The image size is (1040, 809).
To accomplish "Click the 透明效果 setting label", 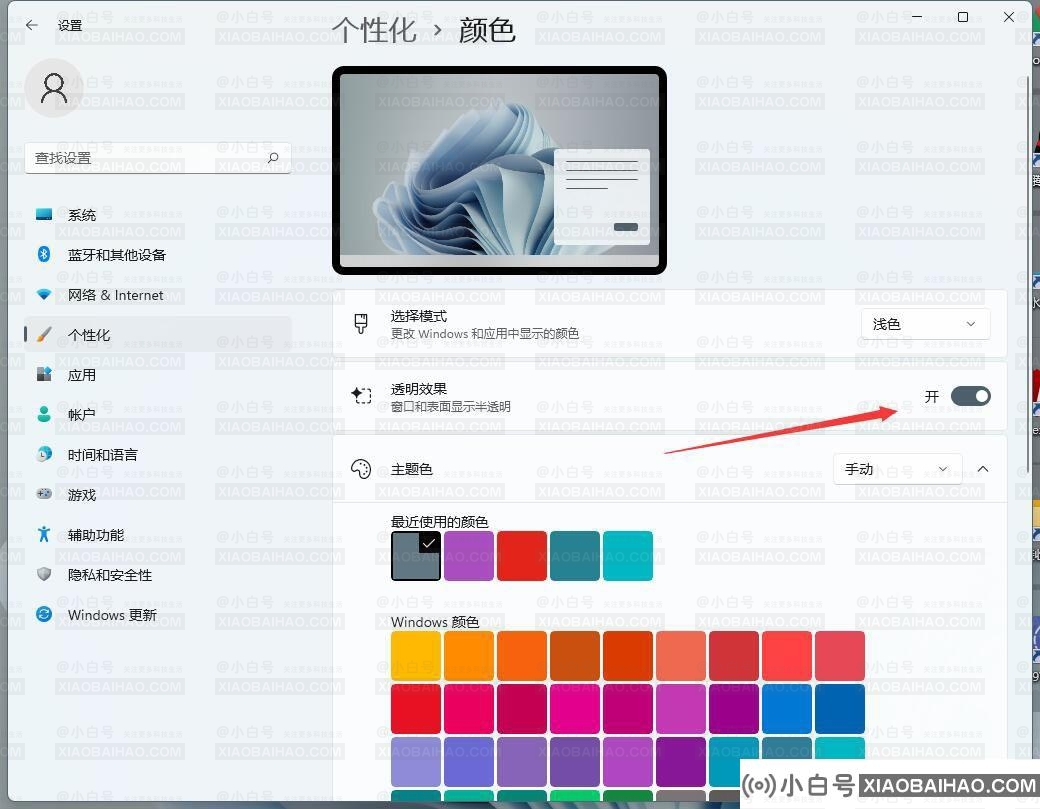I will pyautogui.click(x=419, y=389).
